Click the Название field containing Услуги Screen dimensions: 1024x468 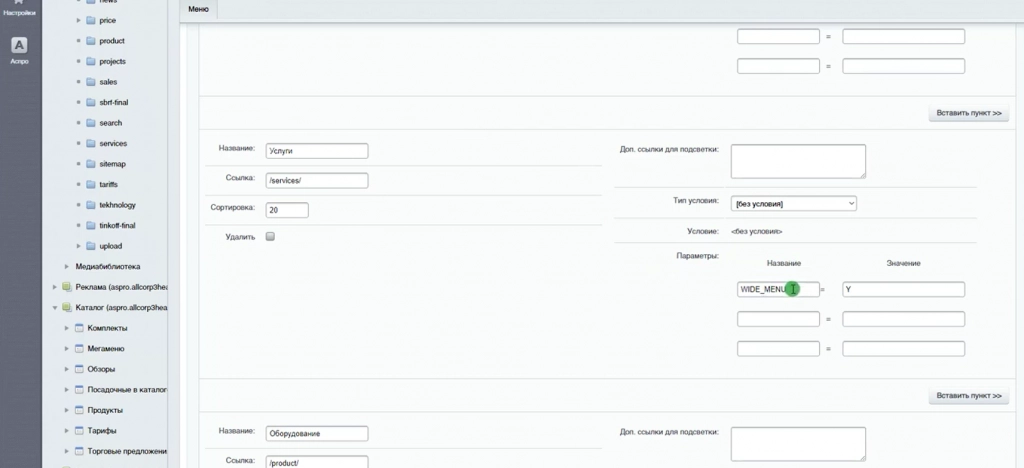(x=317, y=151)
